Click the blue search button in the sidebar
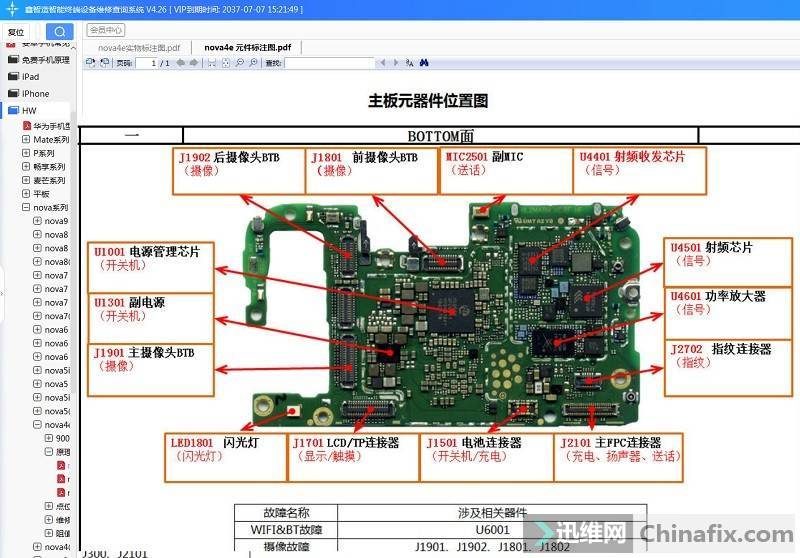The width and height of the screenshot is (800, 558). (x=59, y=32)
